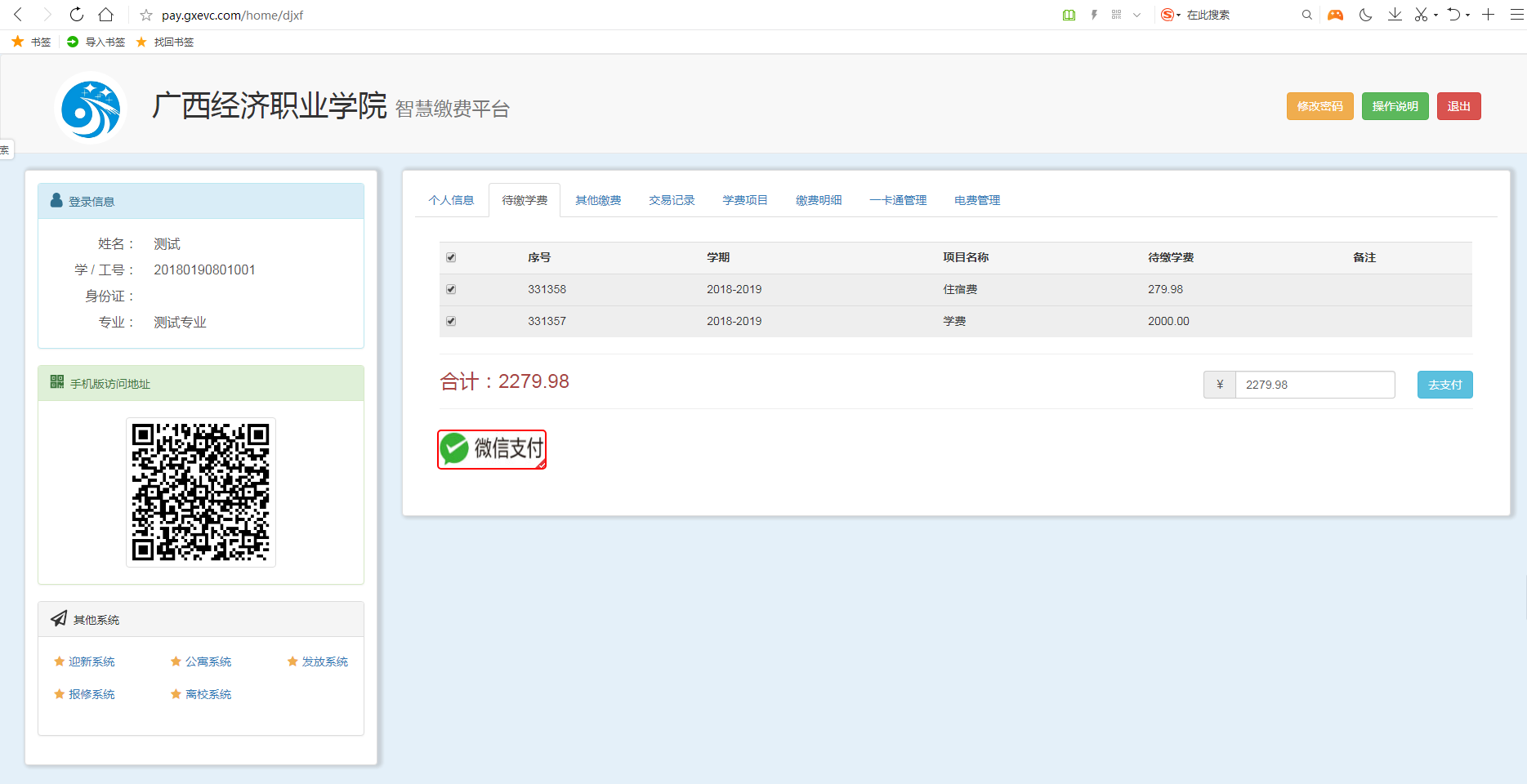The width and height of the screenshot is (1527, 784).
Task: Open the game controller icon
Action: [x=1335, y=15]
